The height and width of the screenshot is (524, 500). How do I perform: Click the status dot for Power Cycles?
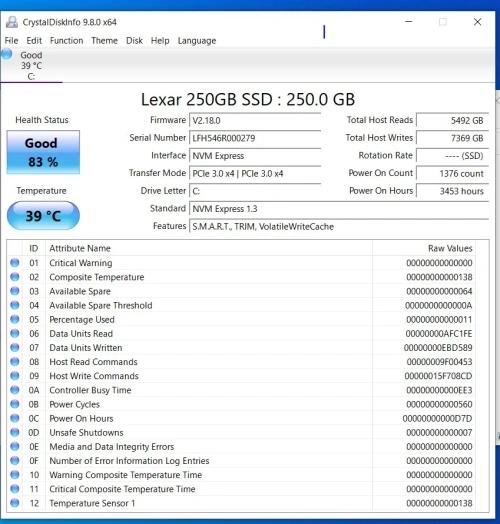(x=15, y=404)
